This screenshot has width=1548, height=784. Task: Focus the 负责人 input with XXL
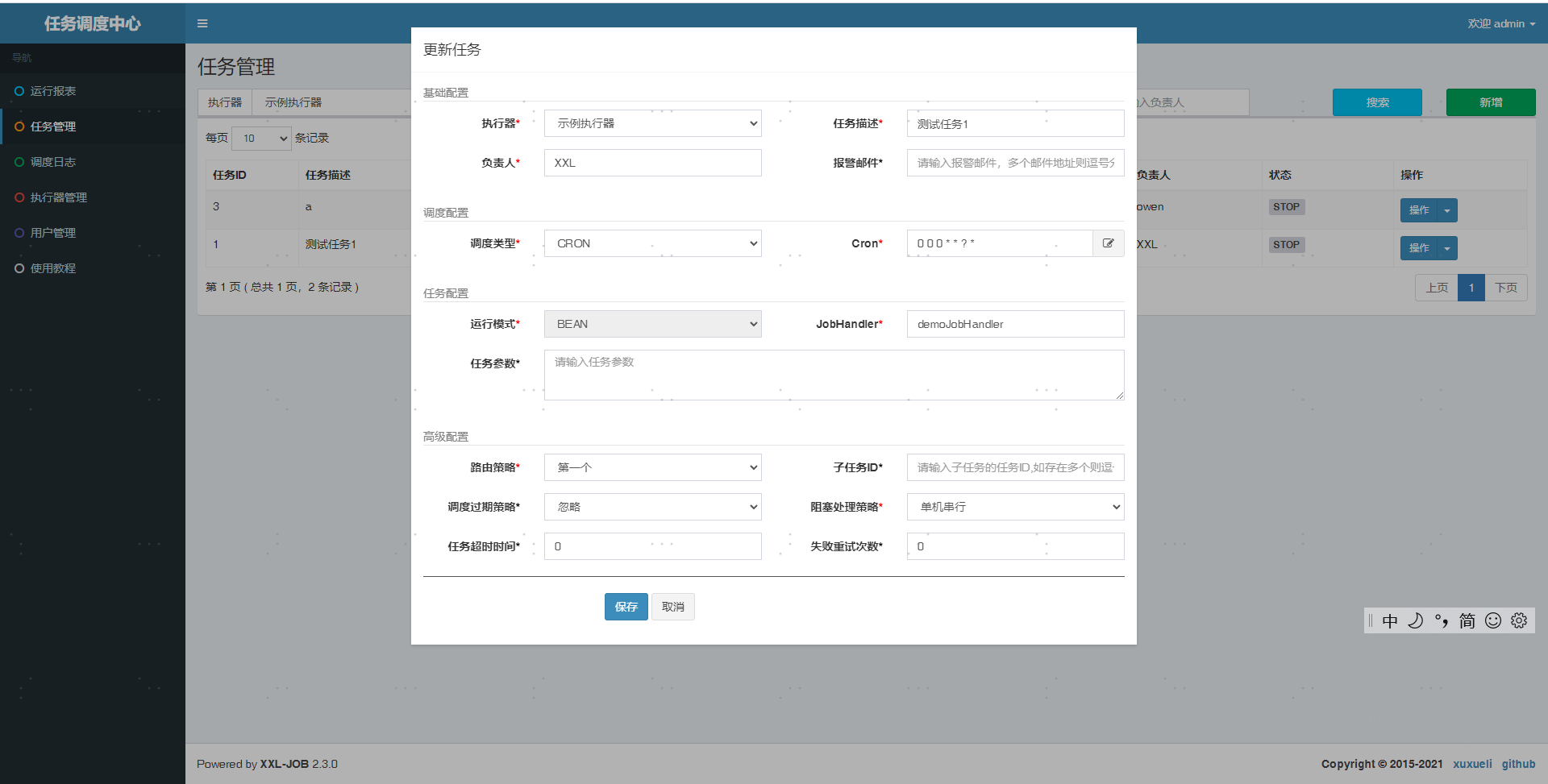click(x=653, y=163)
